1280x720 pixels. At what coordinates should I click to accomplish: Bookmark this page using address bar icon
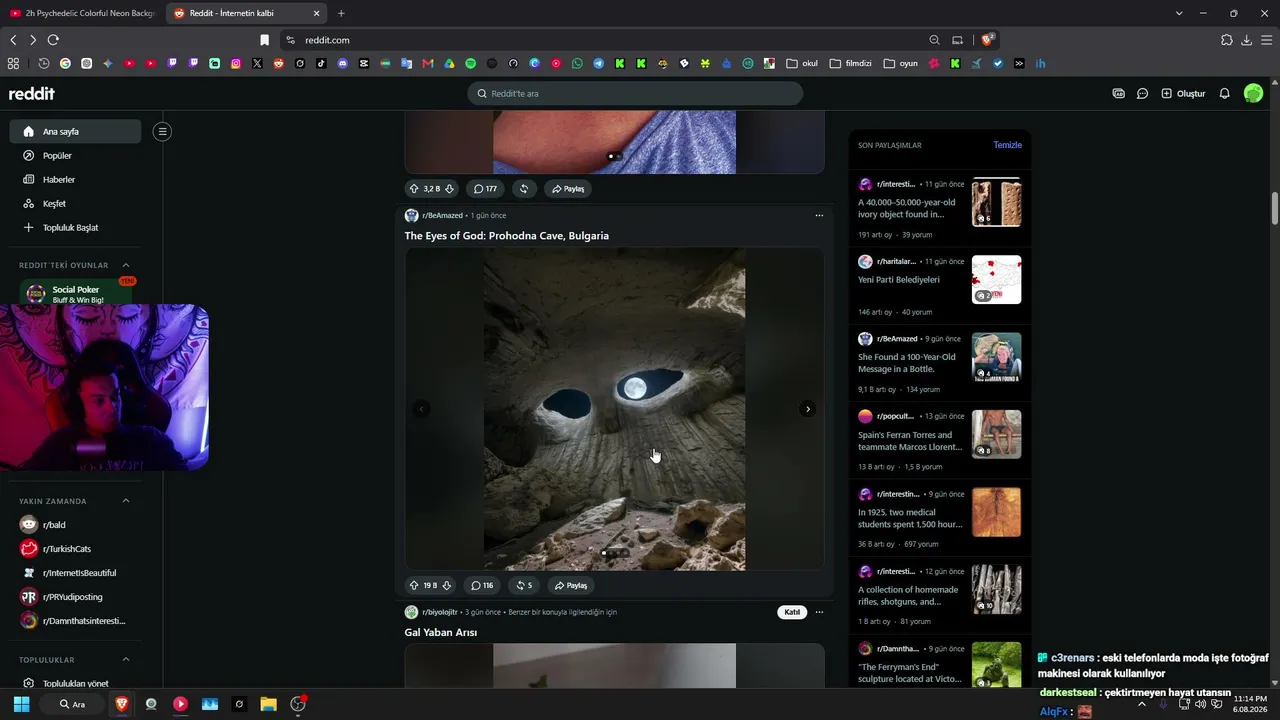click(x=264, y=40)
